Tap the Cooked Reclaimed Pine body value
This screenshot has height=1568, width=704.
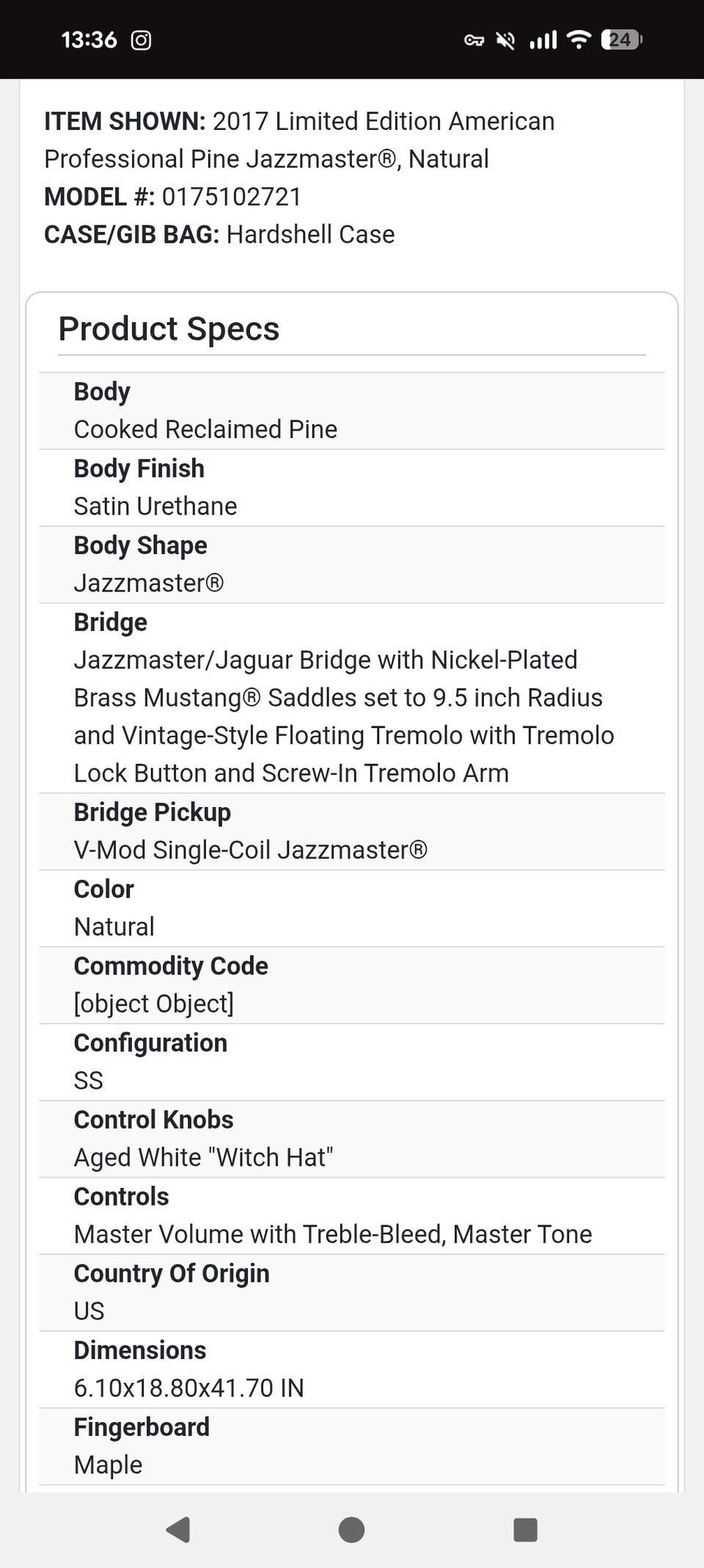pos(205,429)
